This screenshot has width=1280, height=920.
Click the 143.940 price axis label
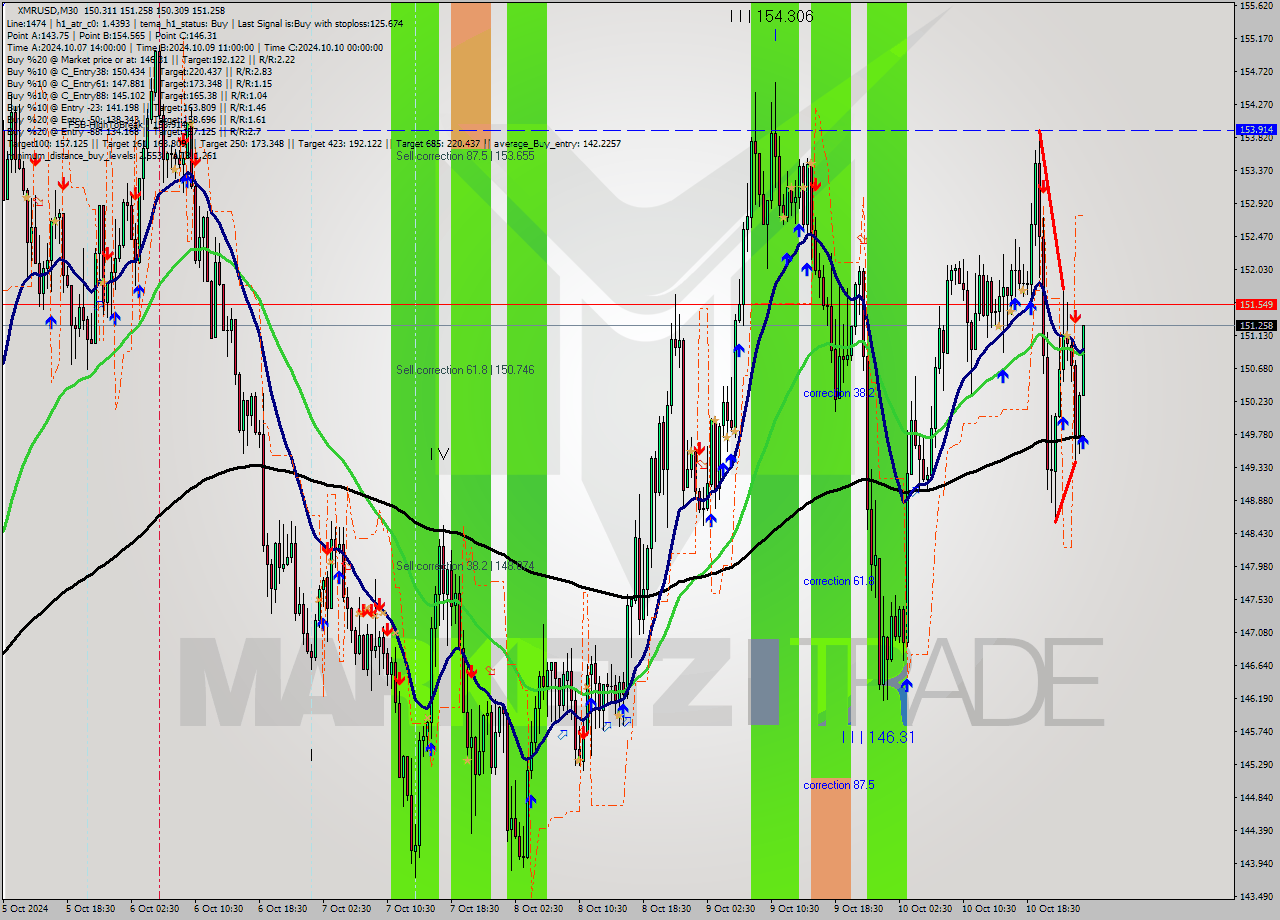click(1256, 864)
